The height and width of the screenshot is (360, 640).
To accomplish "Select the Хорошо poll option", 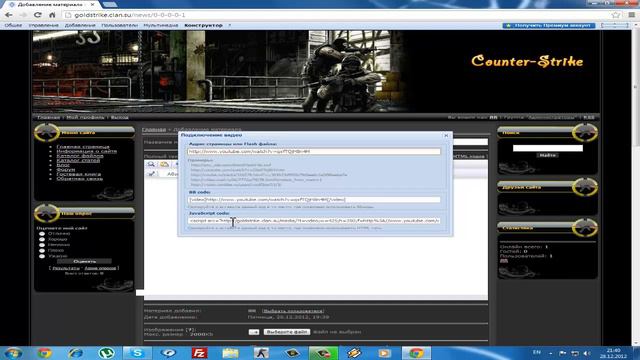I will point(42,239).
